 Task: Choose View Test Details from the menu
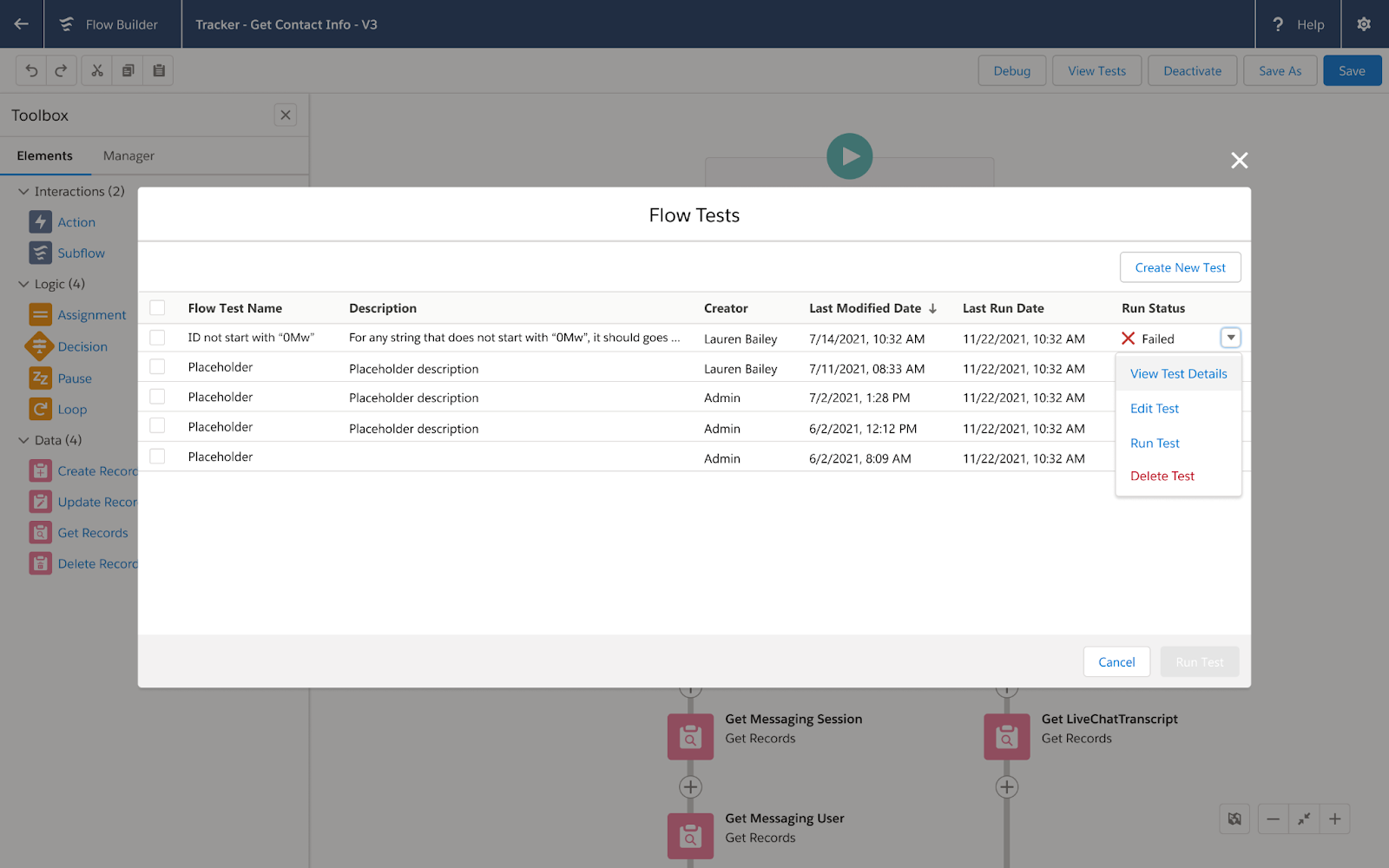[x=1178, y=374]
